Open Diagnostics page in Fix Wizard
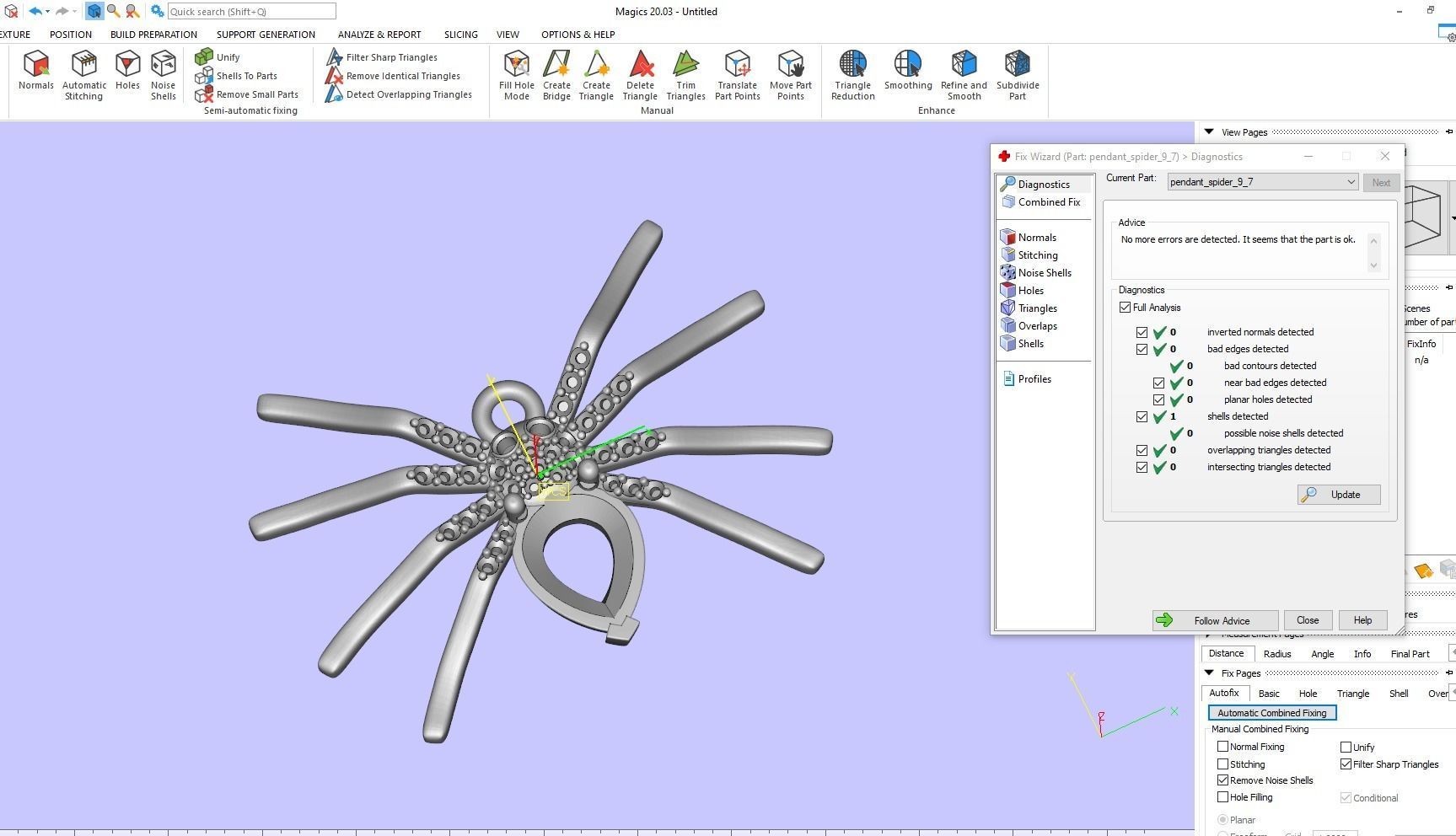The width and height of the screenshot is (1456, 836). (x=1044, y=185)
